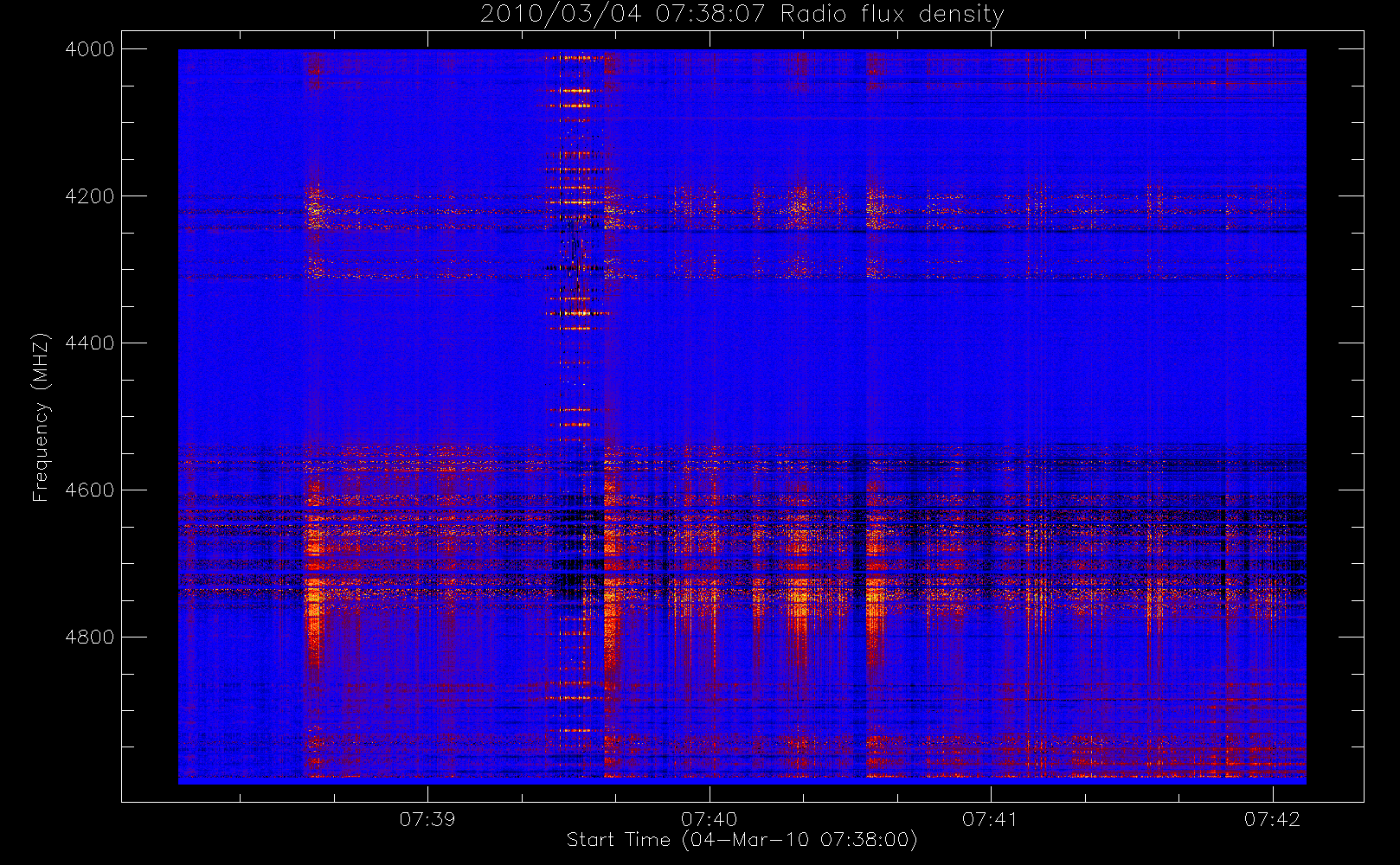Select the 4200 frequency tick label
Viewport: 1400px width, 865px height.
90,196
